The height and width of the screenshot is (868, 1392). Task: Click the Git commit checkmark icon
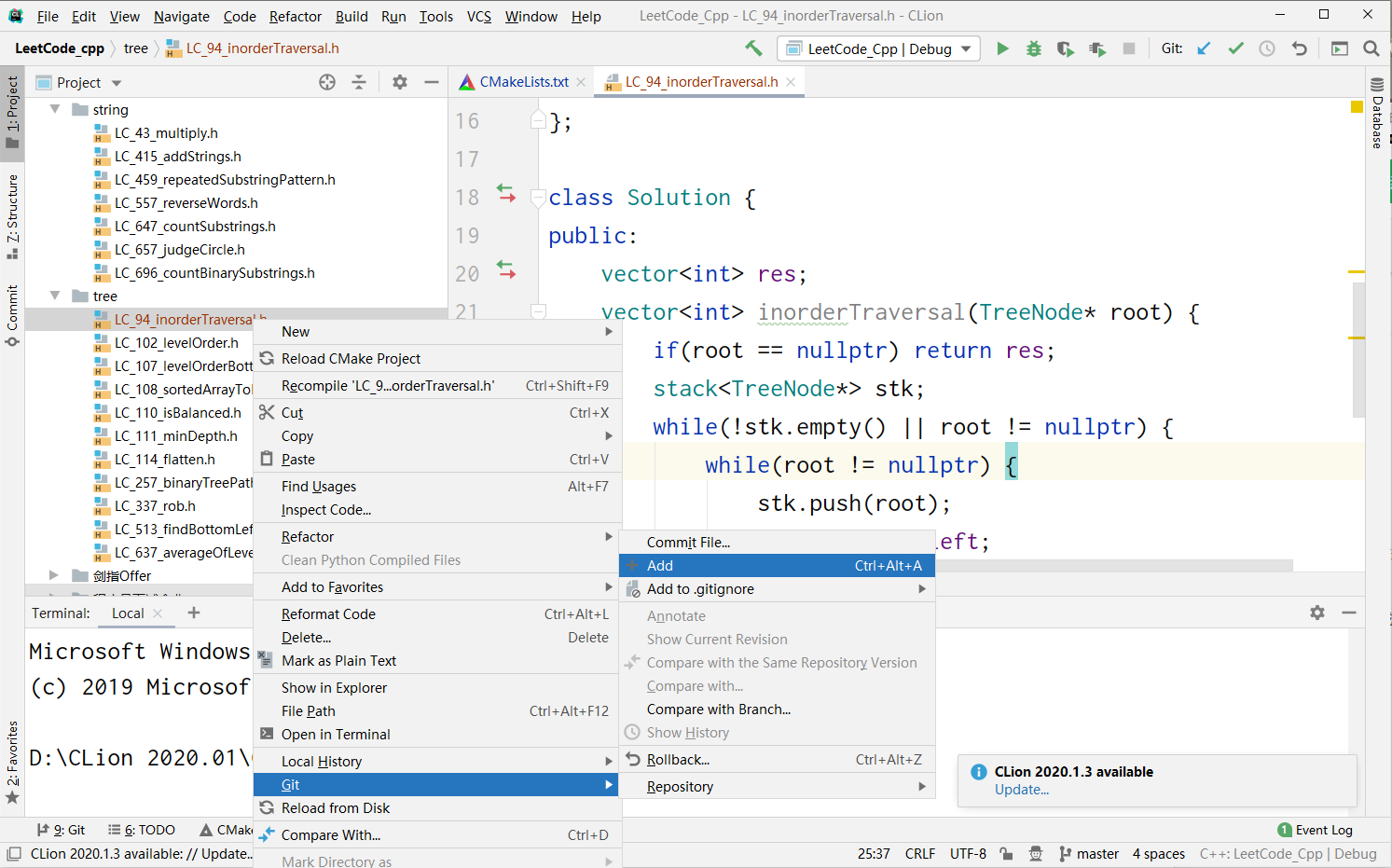coord(1235,48)
